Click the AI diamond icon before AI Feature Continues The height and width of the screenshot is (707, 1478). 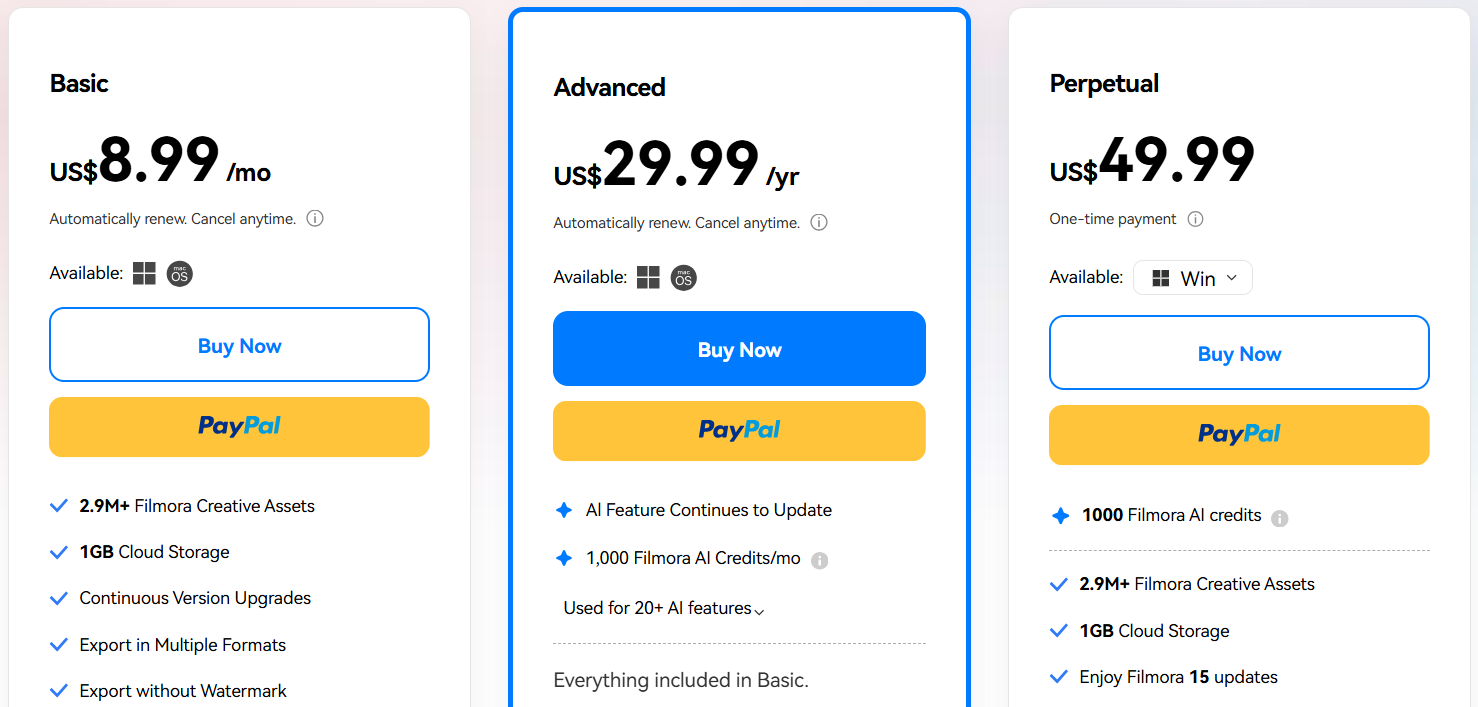tap(563, 510)
